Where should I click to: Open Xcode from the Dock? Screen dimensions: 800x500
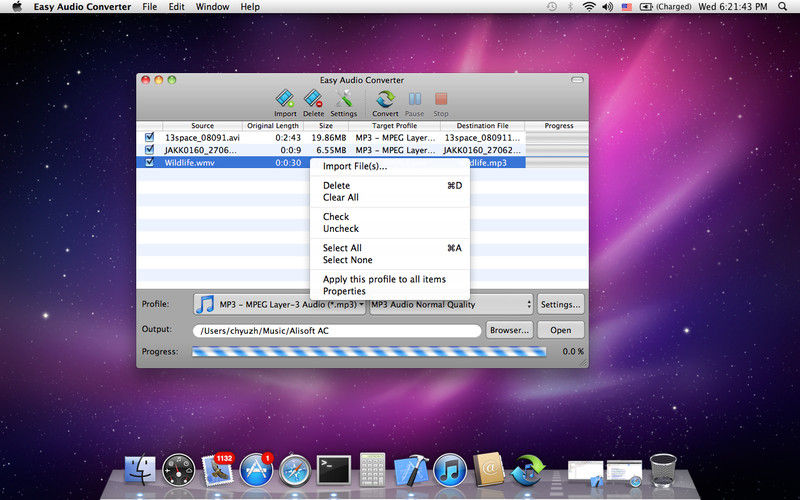coord(411,470)
